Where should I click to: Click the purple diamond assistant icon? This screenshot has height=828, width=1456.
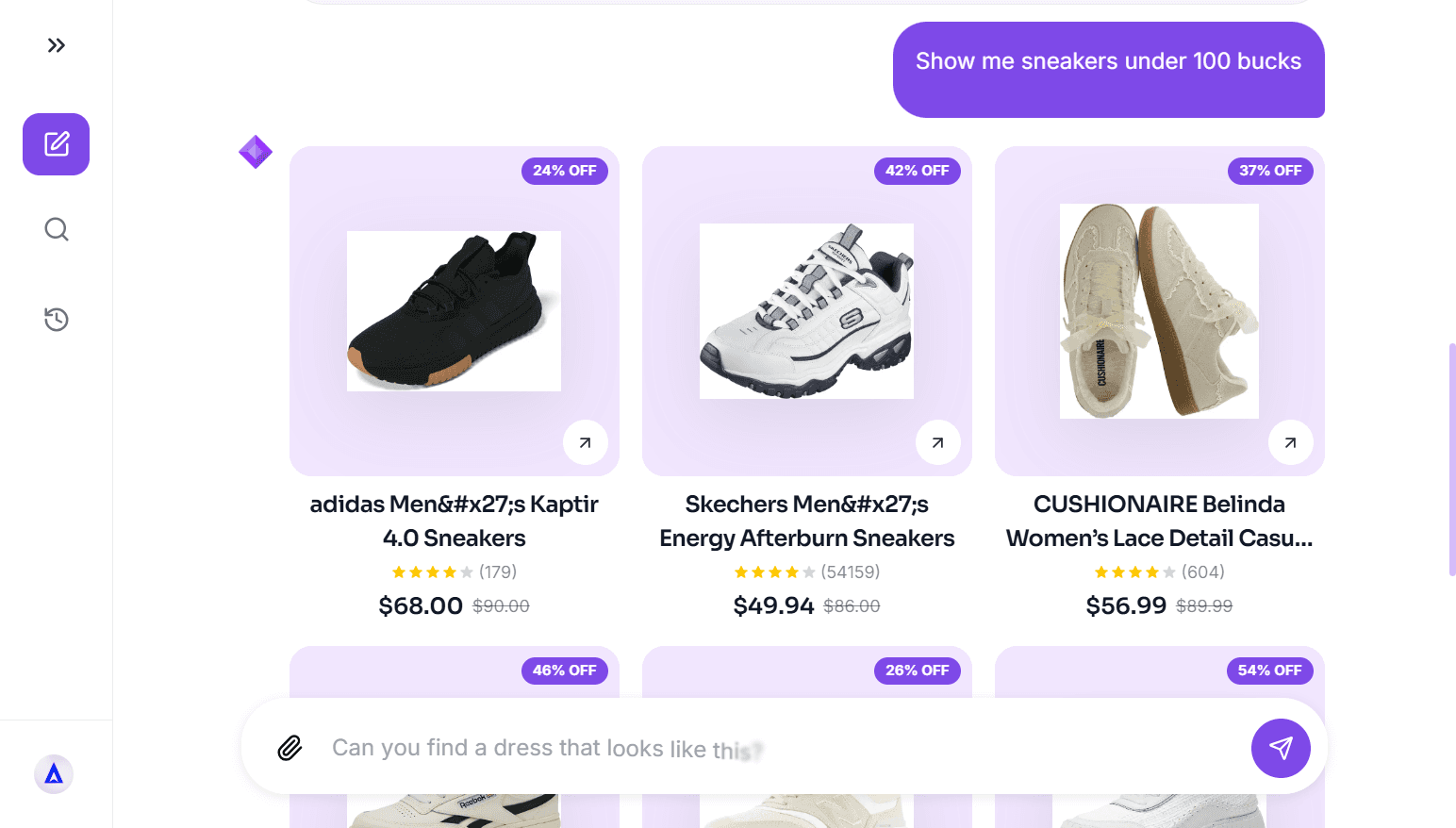pos(256,152)
